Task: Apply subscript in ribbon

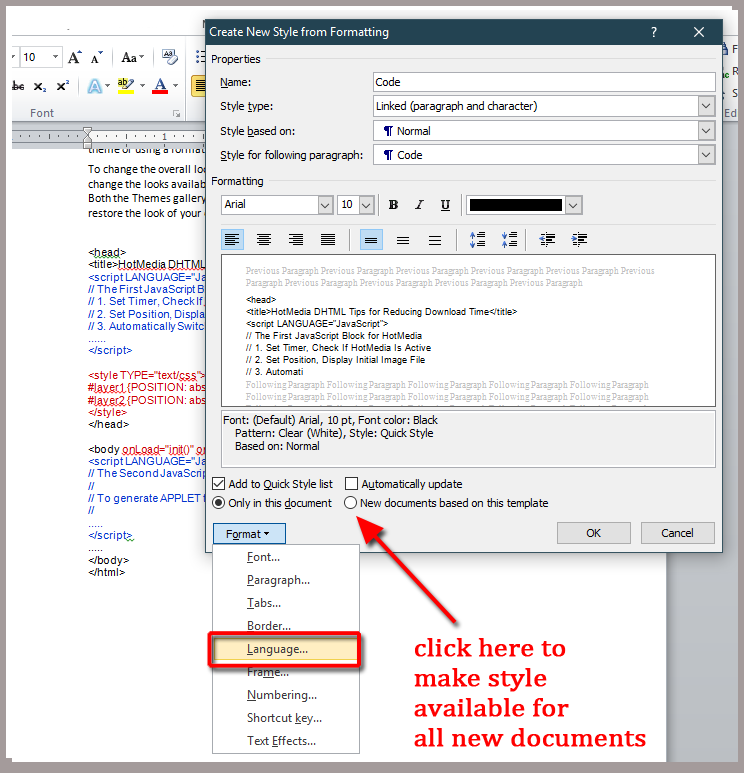Action: 40,87
